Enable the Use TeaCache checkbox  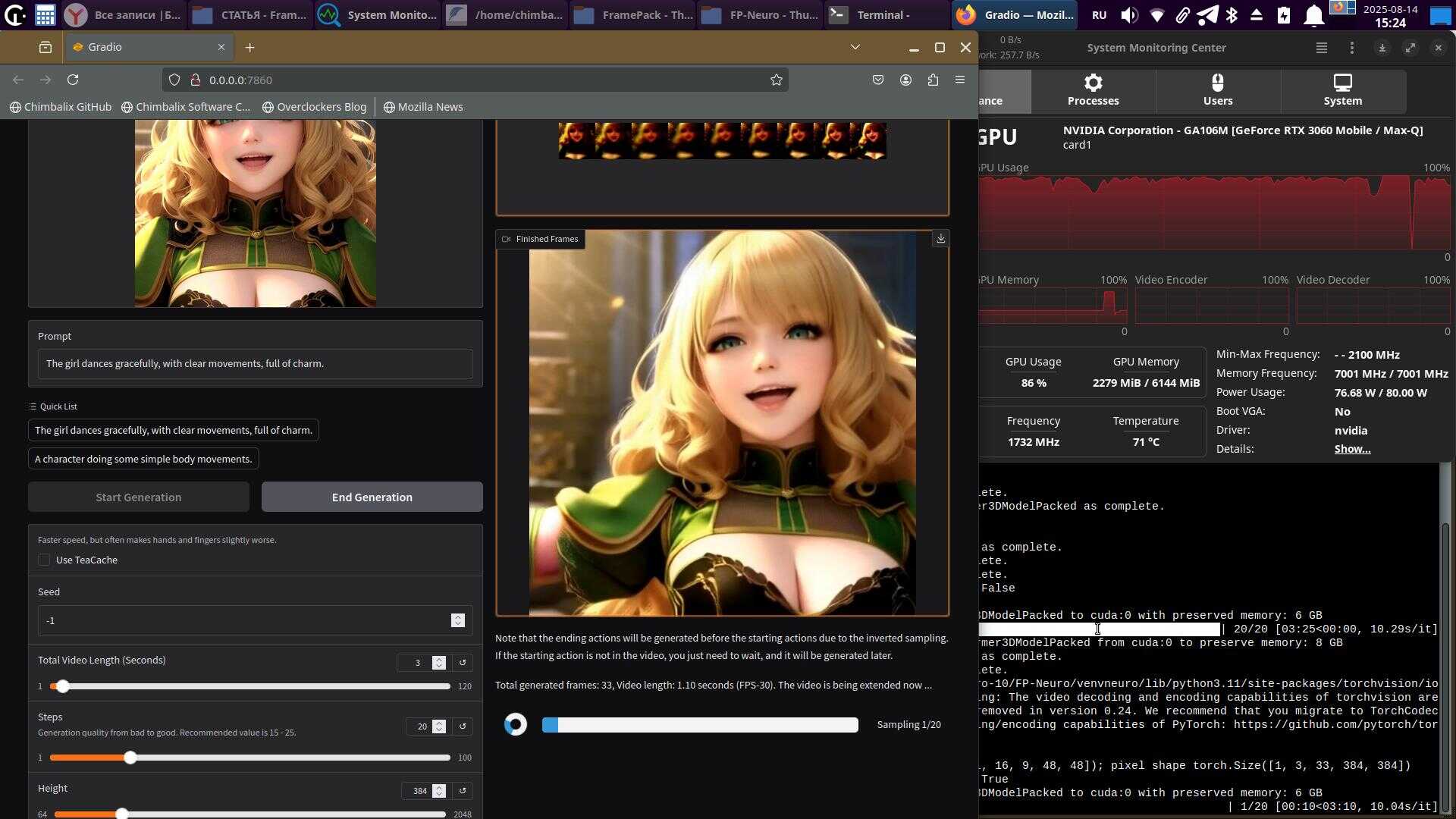click(44, 560)
